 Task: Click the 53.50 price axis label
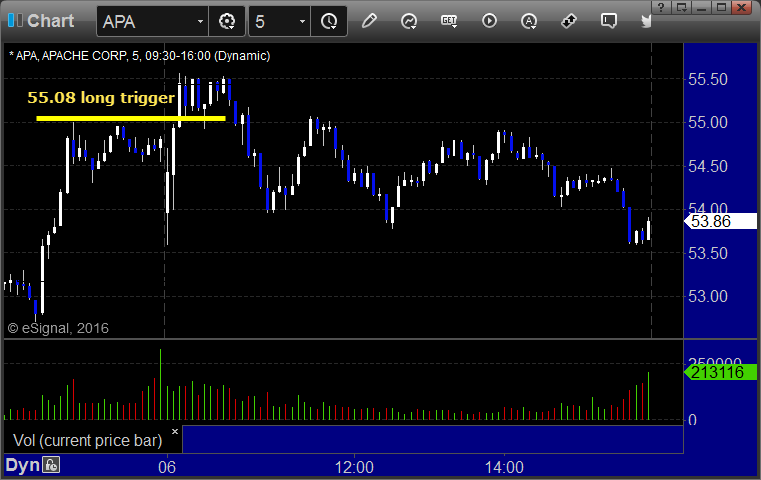pyautogui.click(x=708, y=253)
